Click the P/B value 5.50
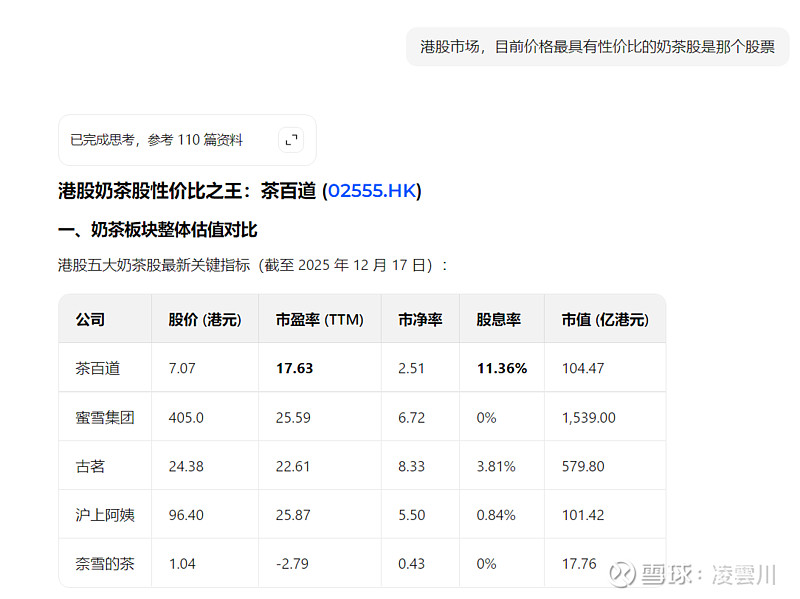The height and width of the screenshot is (599, 800). (x=411, y=515)
